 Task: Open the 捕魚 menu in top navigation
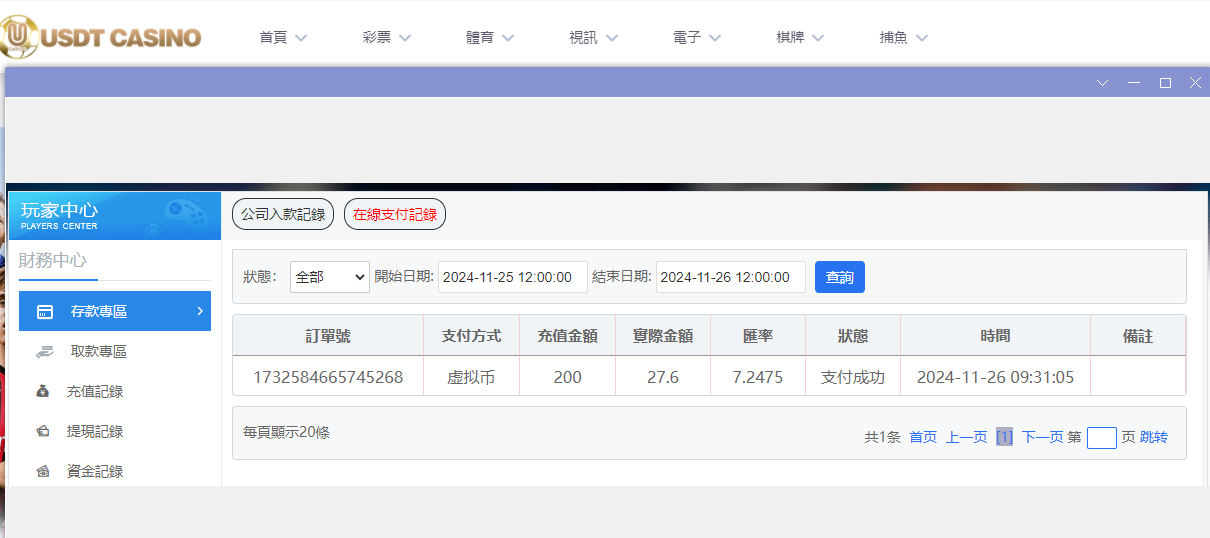pyautogui.click(x=904, y=38)
